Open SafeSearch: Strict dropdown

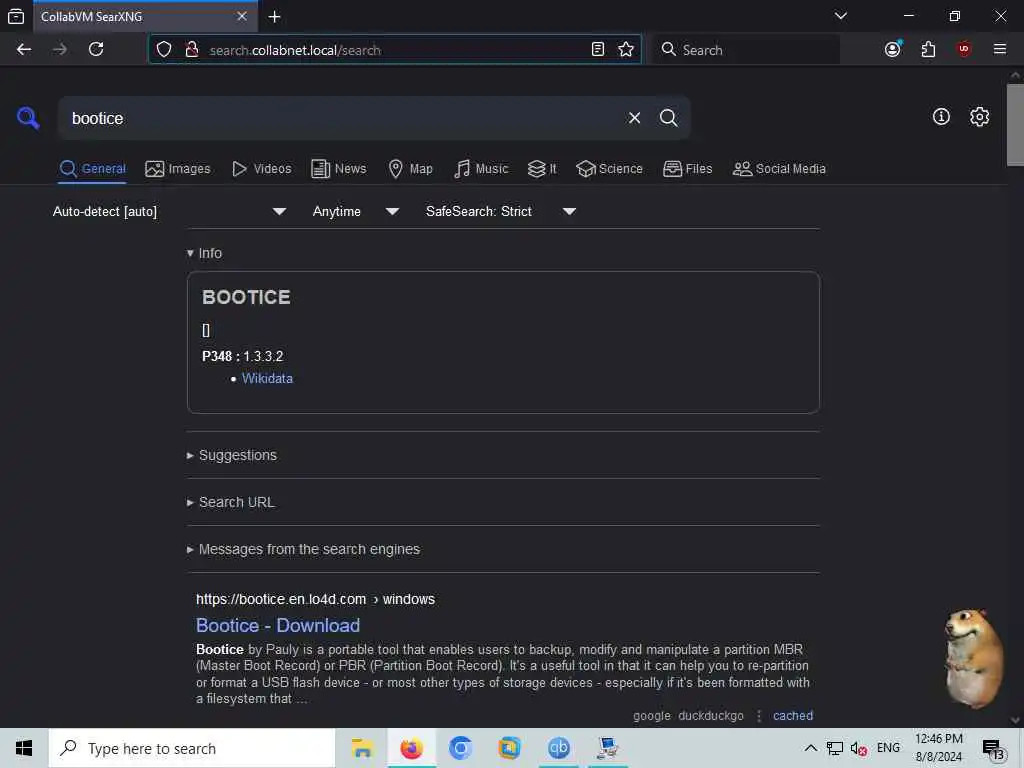pyautogui.click(x=501, y=212)
